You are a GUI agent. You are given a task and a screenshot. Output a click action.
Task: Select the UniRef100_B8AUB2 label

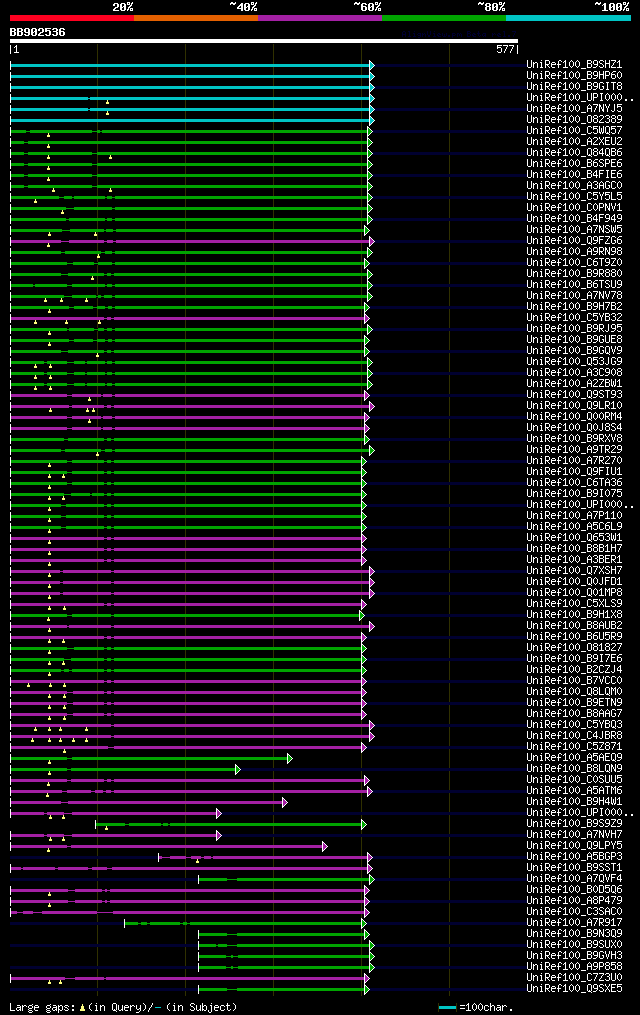(x=574, y=626)
